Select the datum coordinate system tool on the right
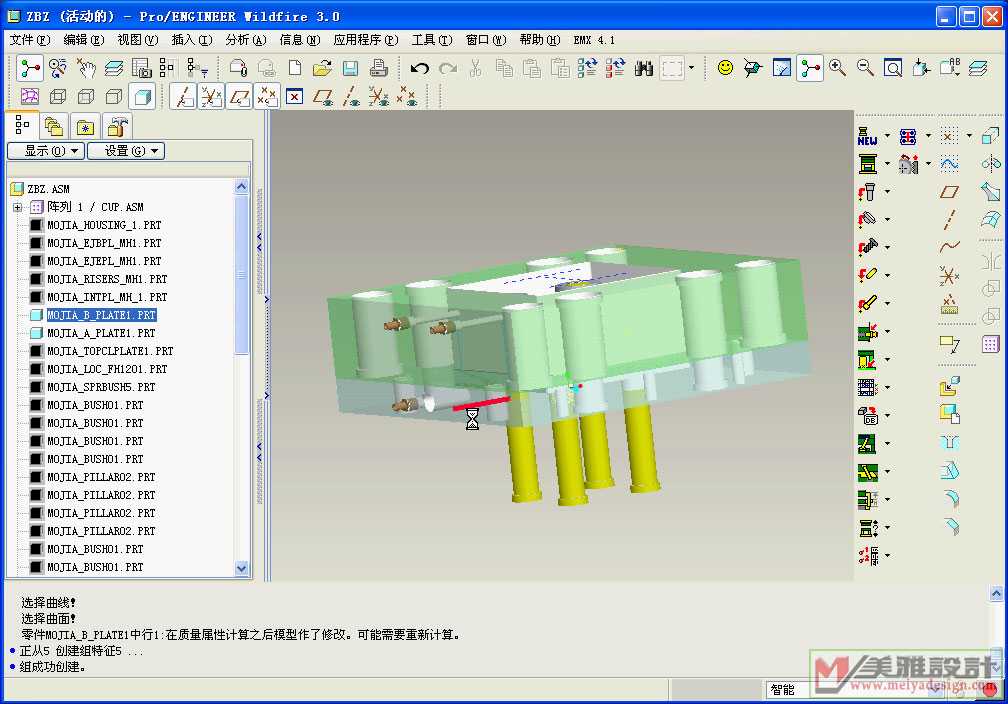The height and width of the screenshot is (704, 1008). (x=949, y=275)
